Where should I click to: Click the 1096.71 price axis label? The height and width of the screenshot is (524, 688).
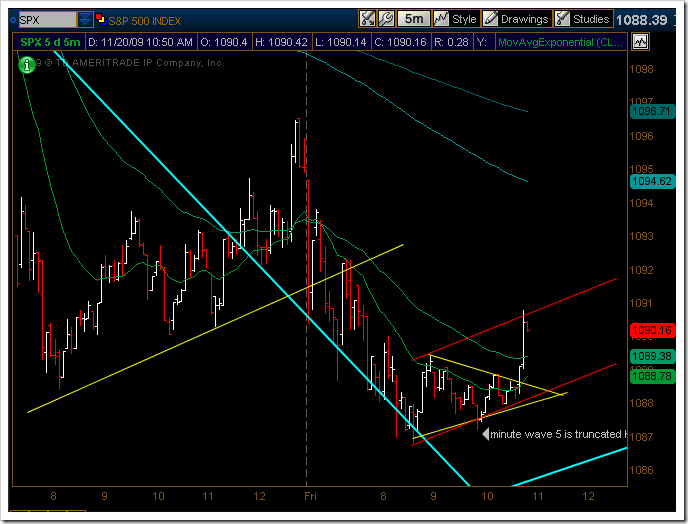point(652,111)
